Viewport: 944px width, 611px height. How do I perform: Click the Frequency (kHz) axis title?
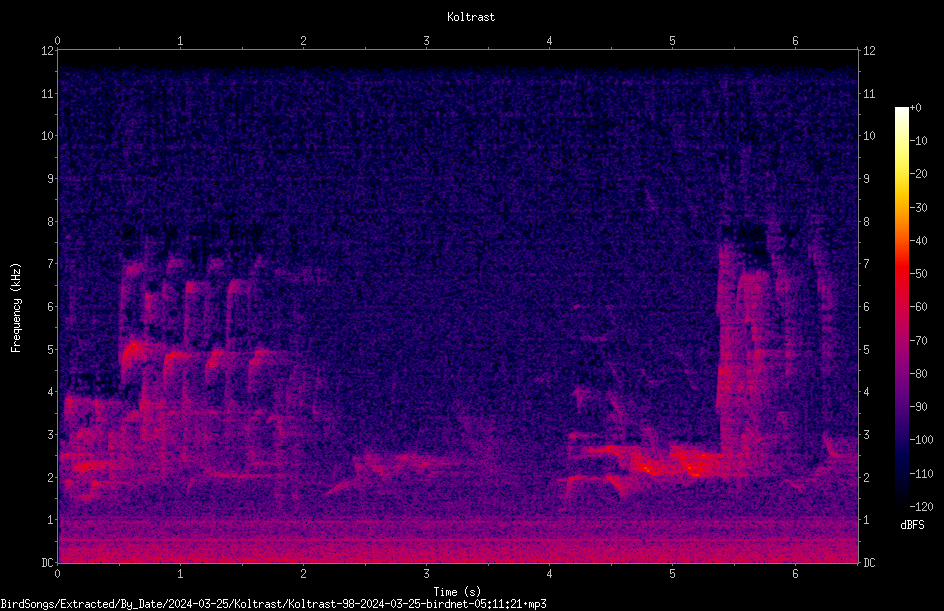16,307
